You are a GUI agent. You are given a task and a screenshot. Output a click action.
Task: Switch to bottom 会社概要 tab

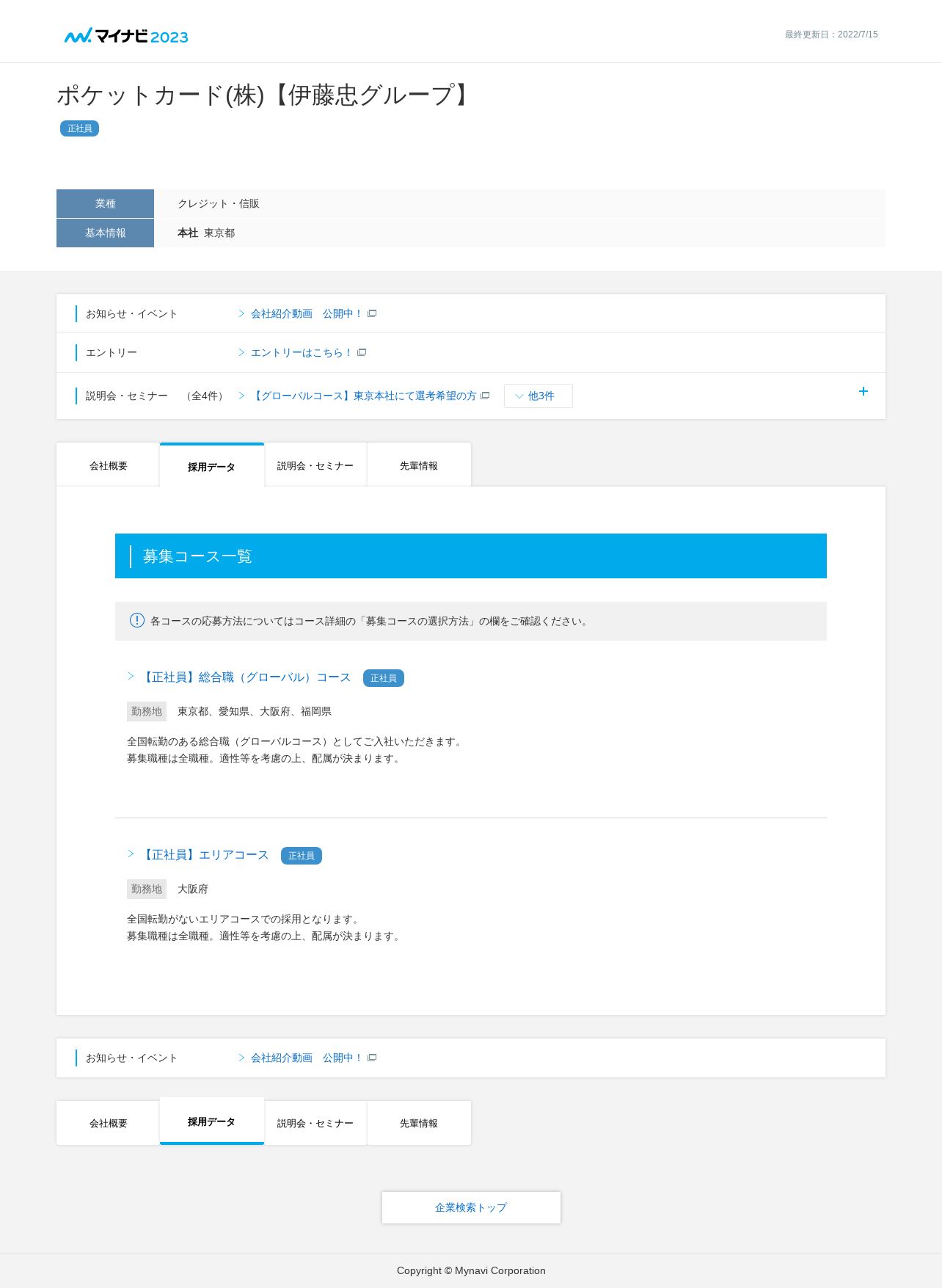click(x=109, y=1123)
